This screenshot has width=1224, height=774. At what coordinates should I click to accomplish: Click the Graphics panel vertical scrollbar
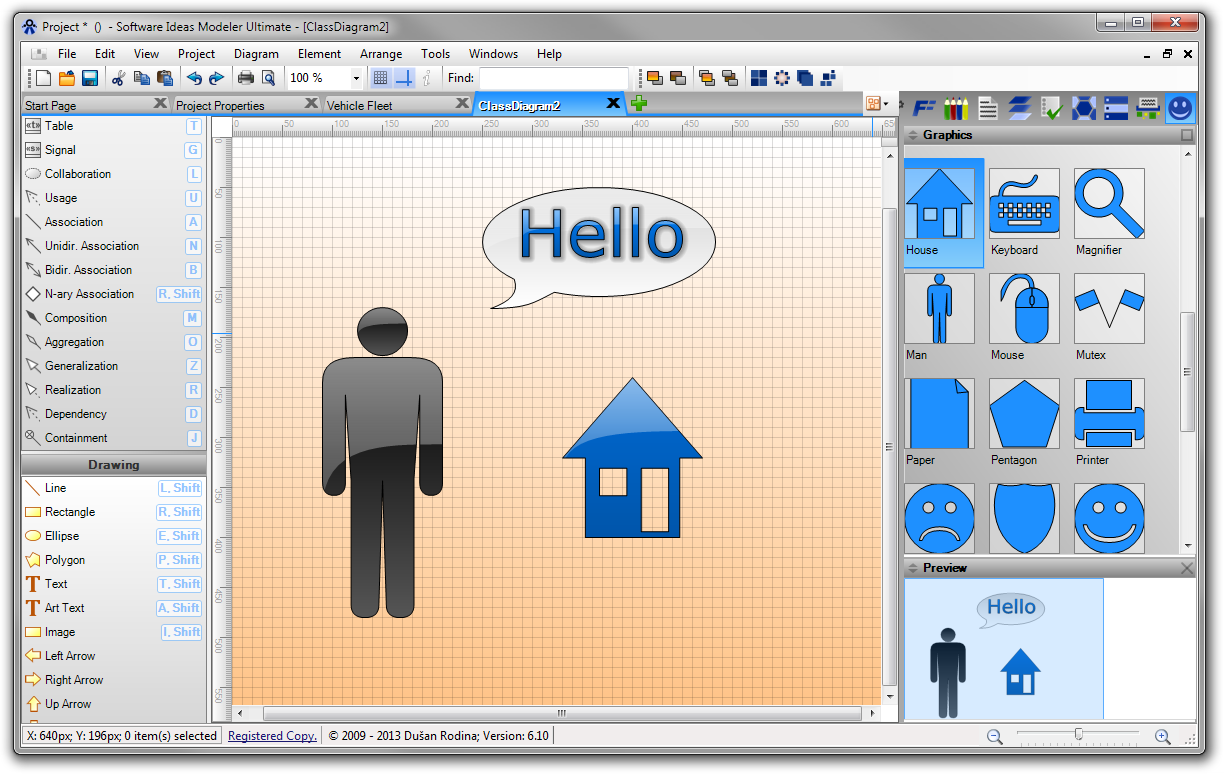click(1187, 371)
